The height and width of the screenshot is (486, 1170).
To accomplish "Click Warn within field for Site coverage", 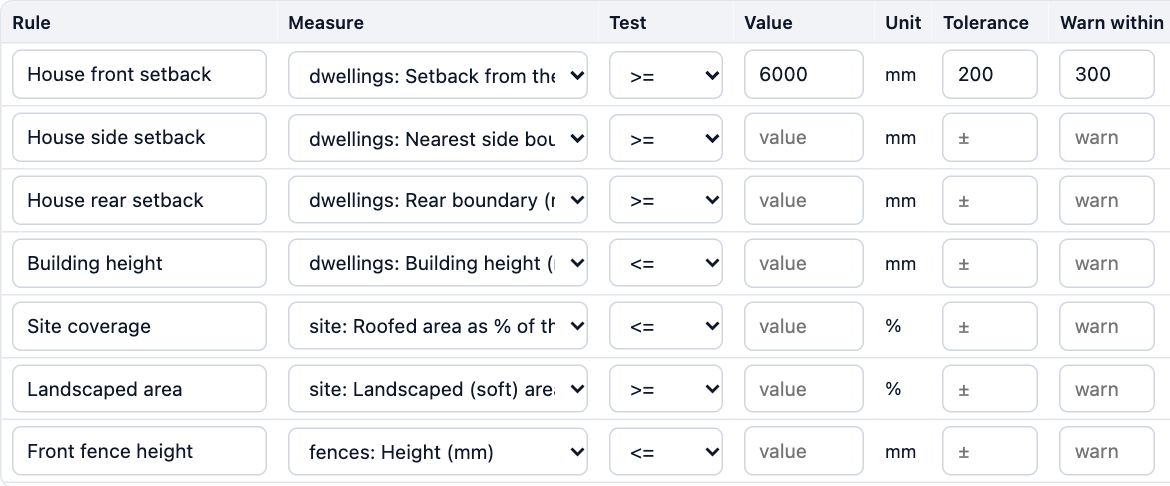I will [1107, 326].
